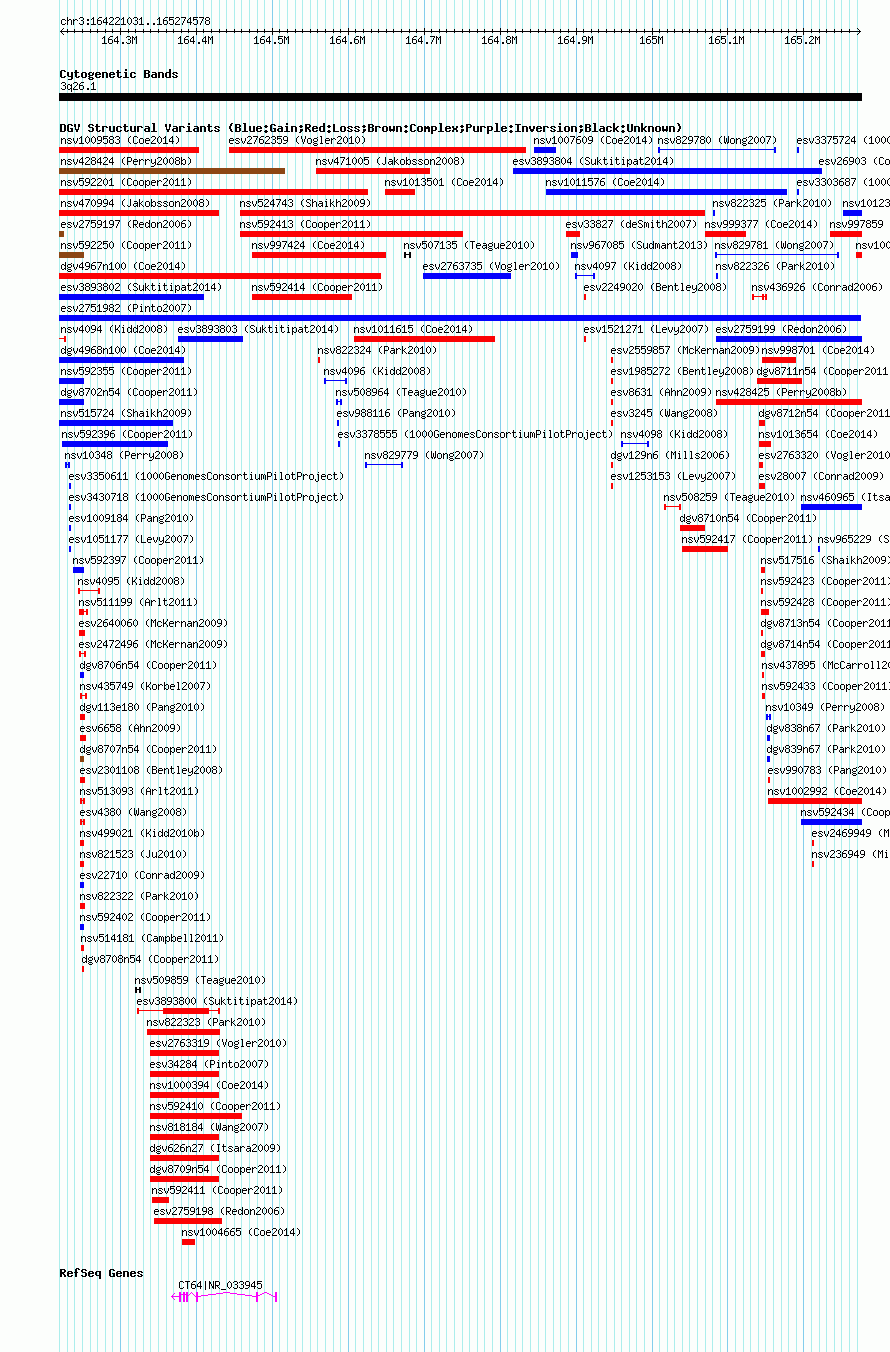Image resolution: width=890 pixels, height=1352 pixels.
Task: Select variant esv2762359 (Vogler2010)
Action: coord(297,140)
